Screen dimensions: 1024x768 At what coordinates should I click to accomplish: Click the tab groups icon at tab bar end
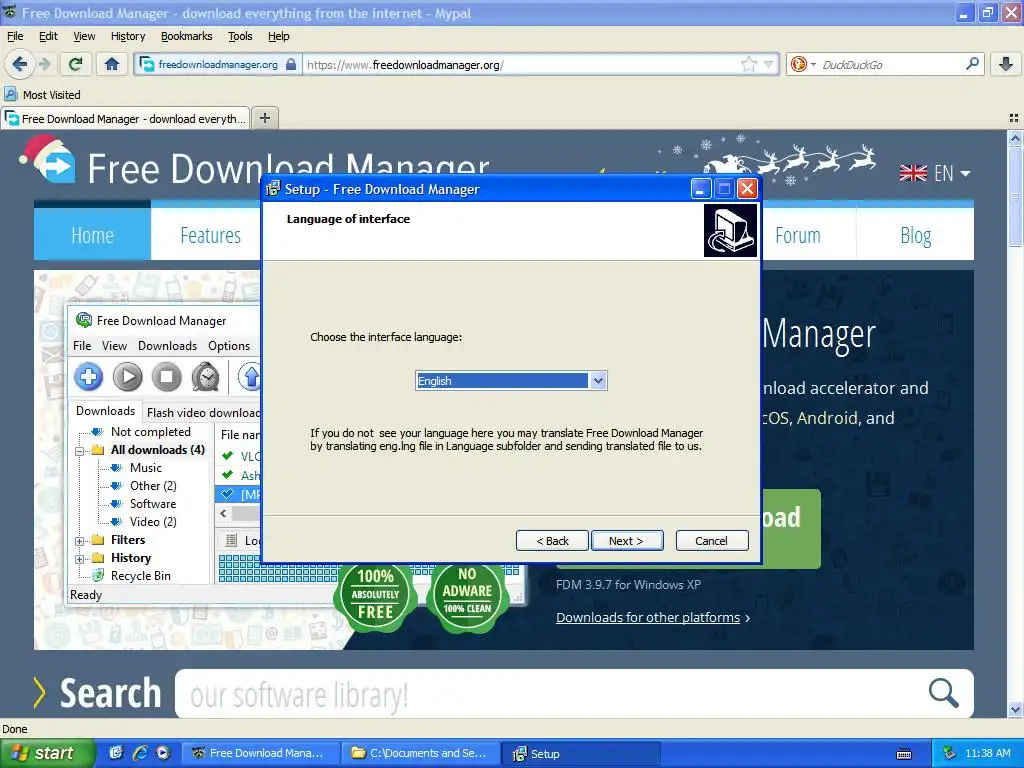1014,118
